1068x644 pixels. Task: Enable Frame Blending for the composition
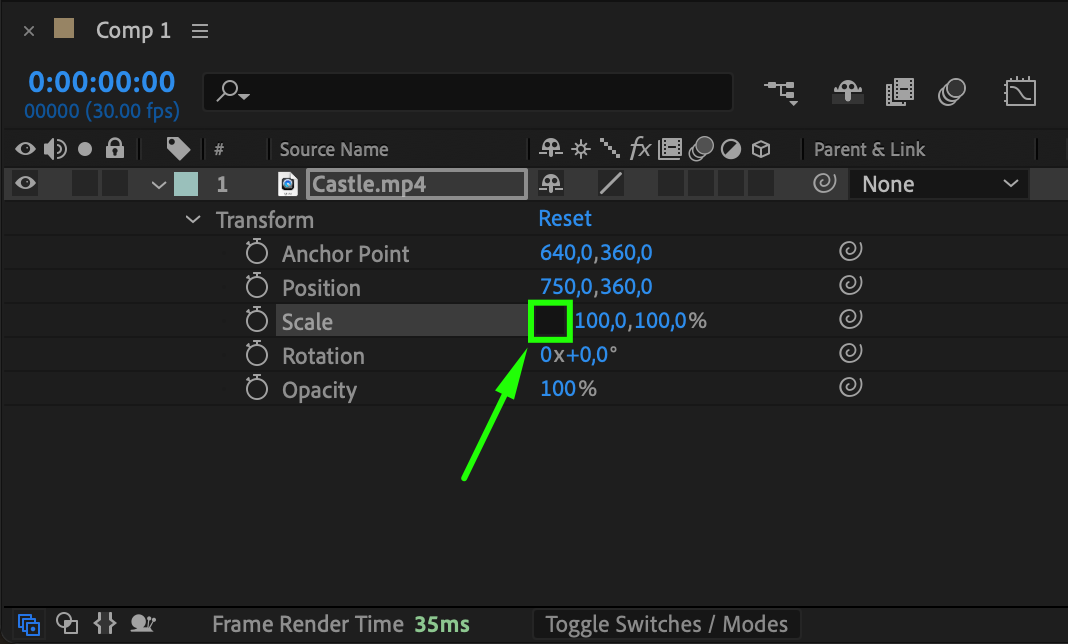[x=899, y=92]
